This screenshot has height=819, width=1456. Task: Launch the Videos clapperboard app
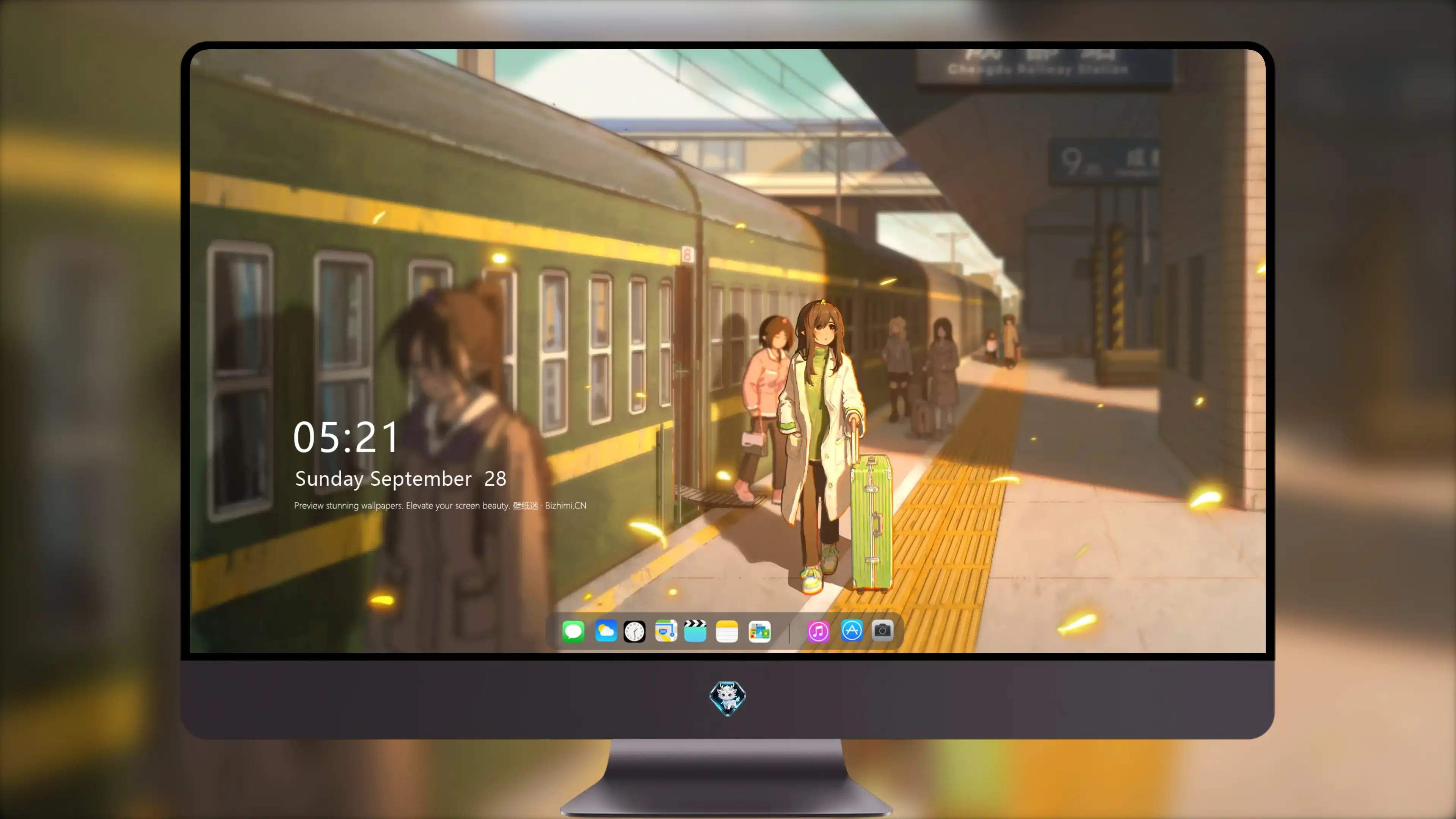(695, 631)
